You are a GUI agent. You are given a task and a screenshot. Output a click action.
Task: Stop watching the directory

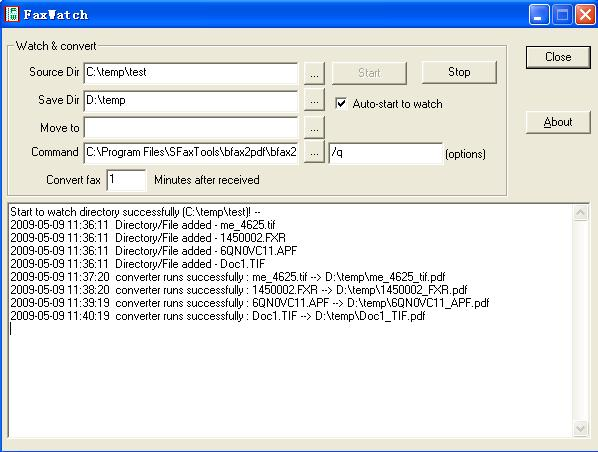(459, 72)
